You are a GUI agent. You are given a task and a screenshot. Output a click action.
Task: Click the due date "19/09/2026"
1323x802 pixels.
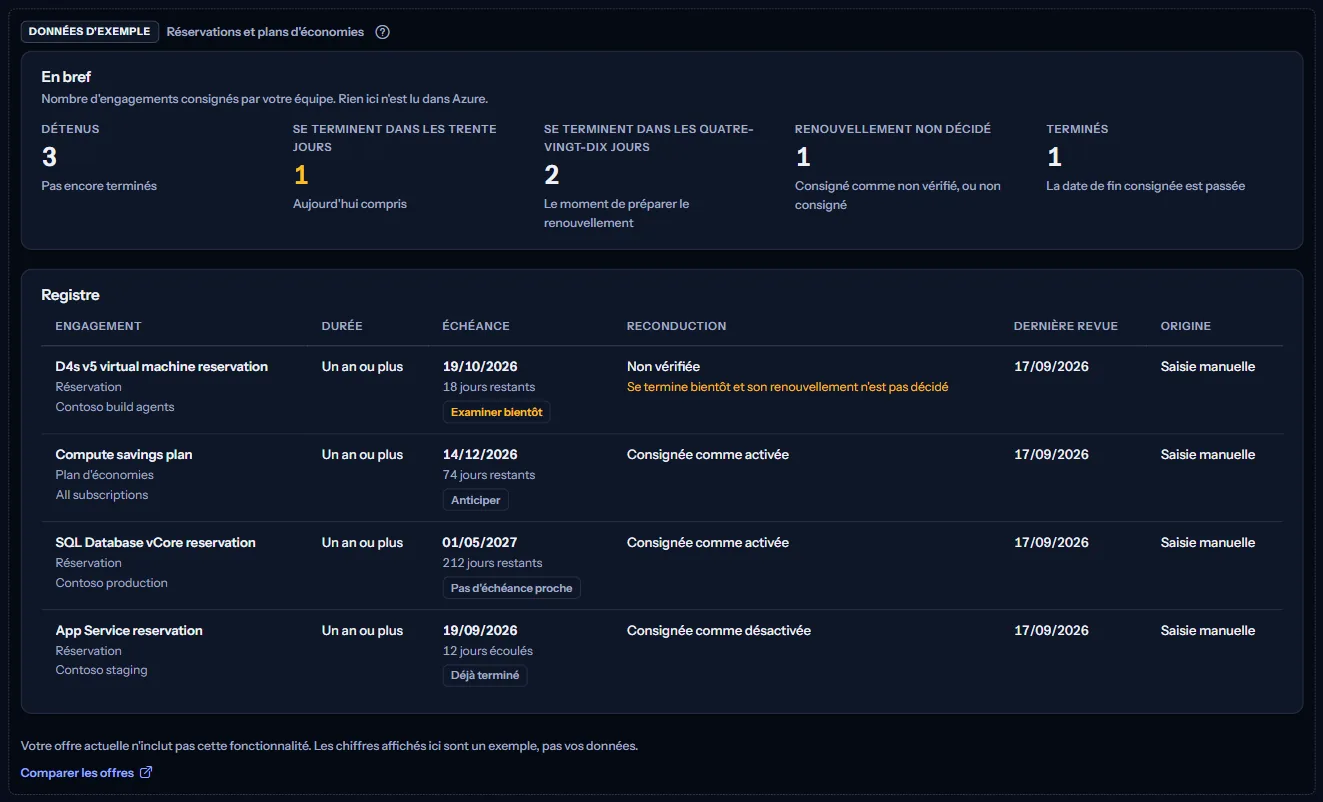click(480, 631)
